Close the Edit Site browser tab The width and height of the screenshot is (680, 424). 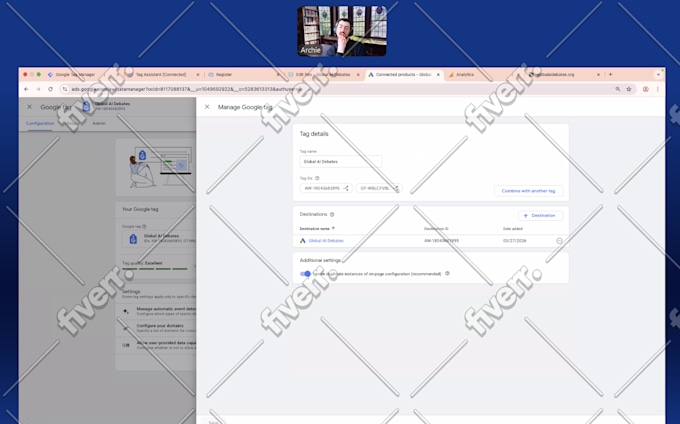click(x=358, y=75)
